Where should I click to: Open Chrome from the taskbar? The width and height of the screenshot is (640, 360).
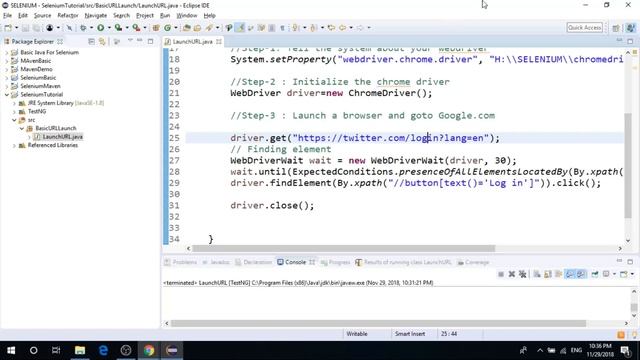tap(149, 350)
